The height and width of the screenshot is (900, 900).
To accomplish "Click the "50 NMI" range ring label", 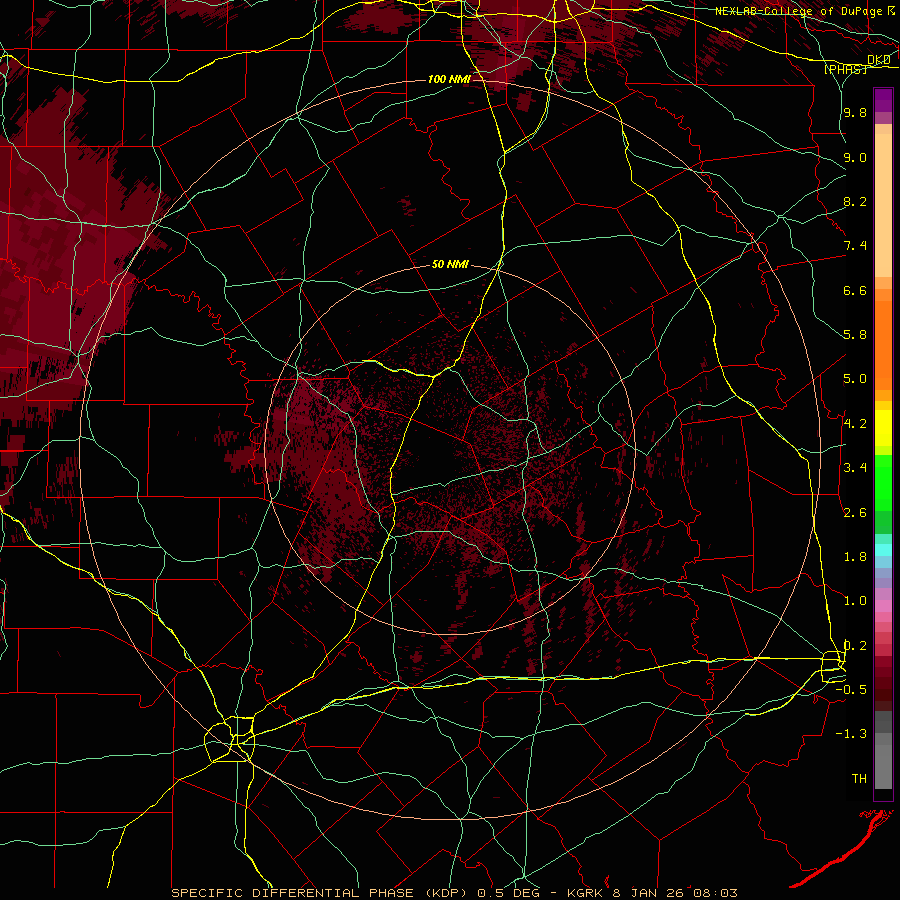I will tap(450, 264).
